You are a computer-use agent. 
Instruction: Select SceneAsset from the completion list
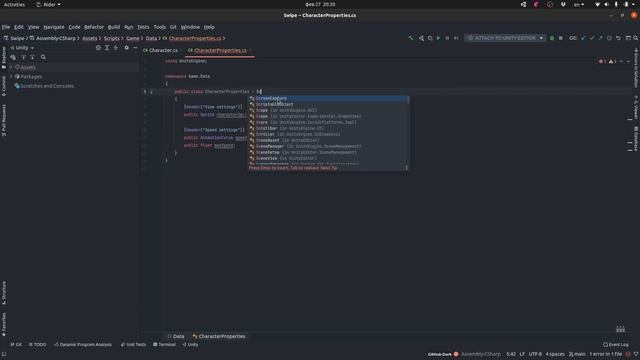[329, 140]
